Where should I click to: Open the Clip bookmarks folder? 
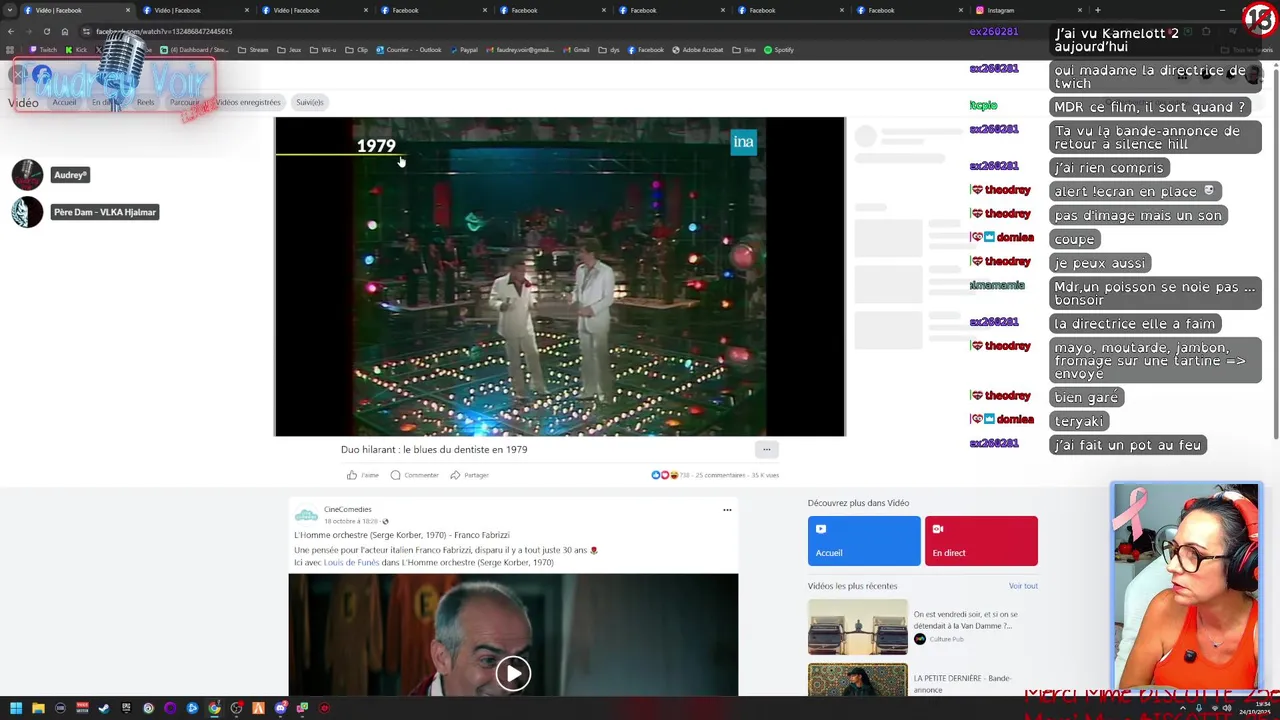click(x=356, y=50)
